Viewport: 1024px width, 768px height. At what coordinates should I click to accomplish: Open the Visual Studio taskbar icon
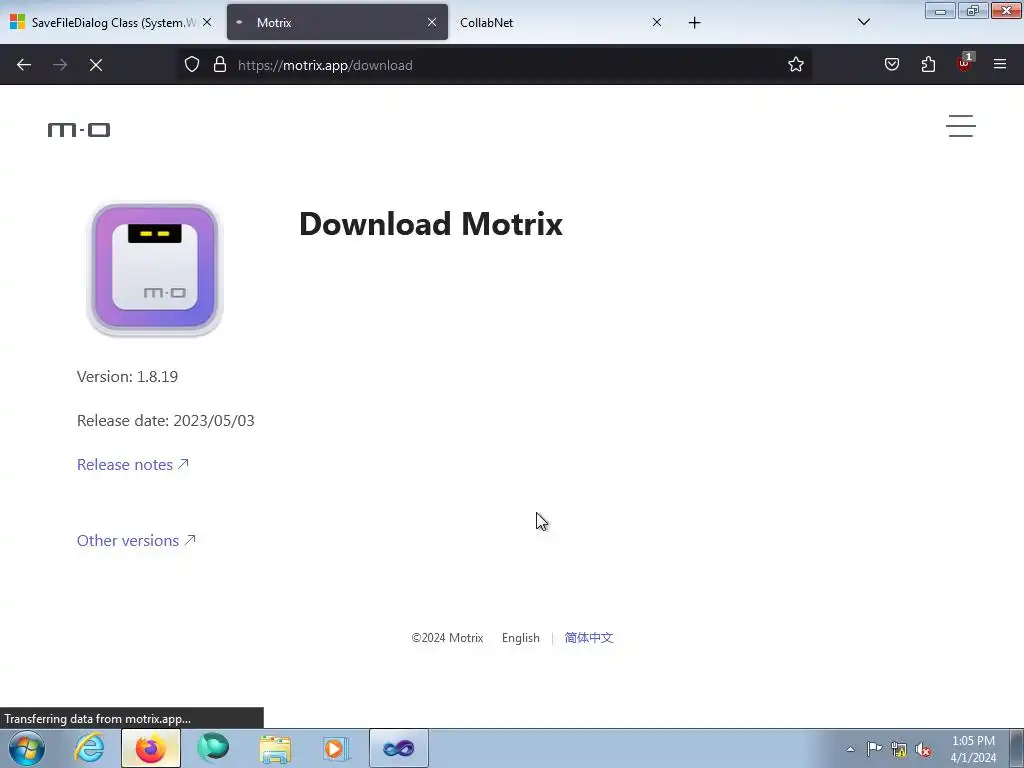399,748
